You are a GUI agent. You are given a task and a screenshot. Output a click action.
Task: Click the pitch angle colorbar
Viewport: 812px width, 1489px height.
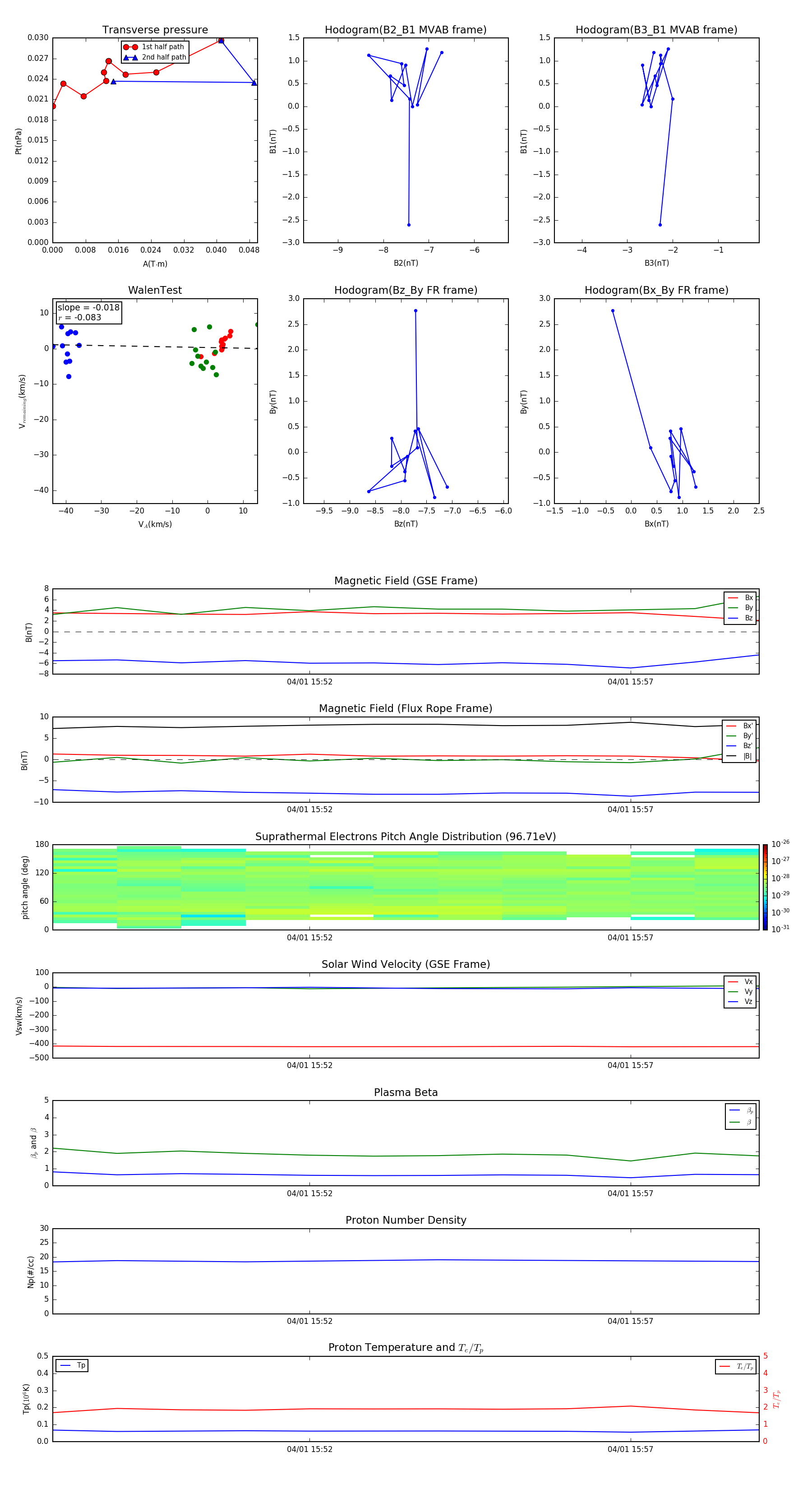[765, 887]
